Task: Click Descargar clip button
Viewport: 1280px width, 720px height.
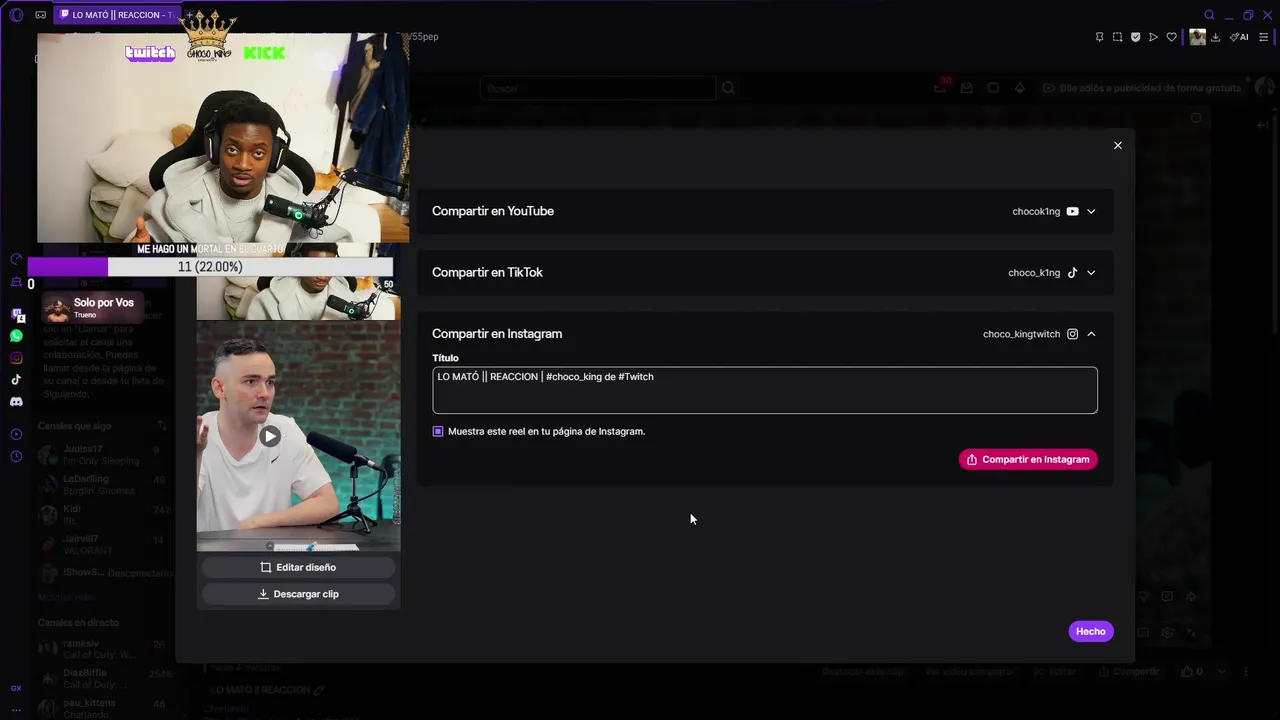Action: [298, 594]
